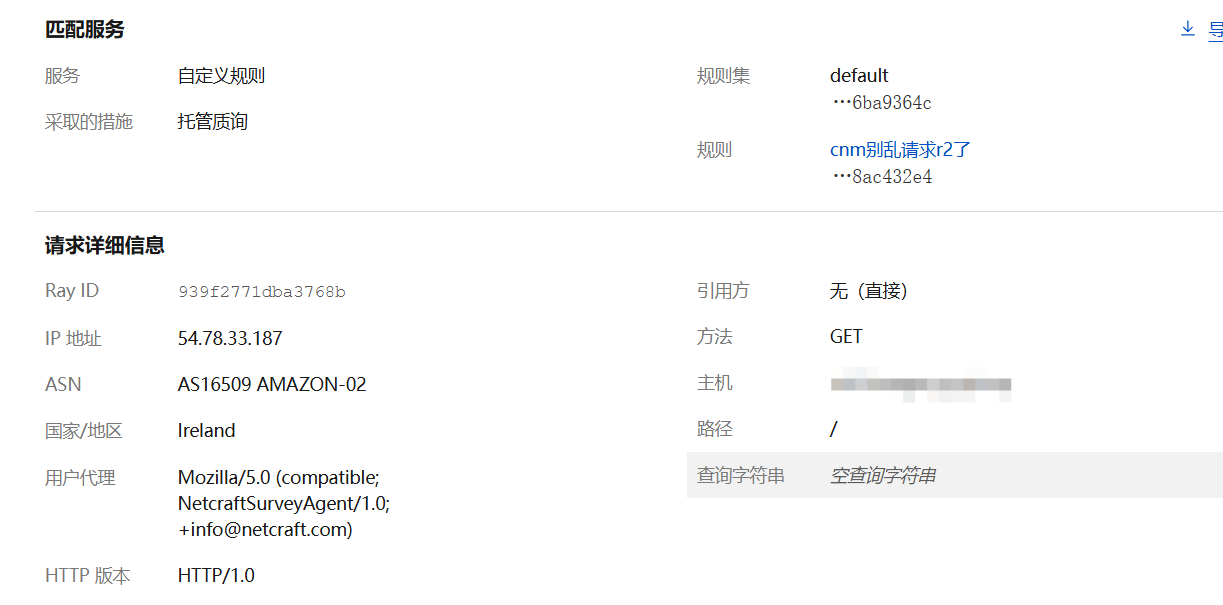Click the highlighted 空查询字符串 row
Screen dimensions: 1223x605
[x=955, y=475]
